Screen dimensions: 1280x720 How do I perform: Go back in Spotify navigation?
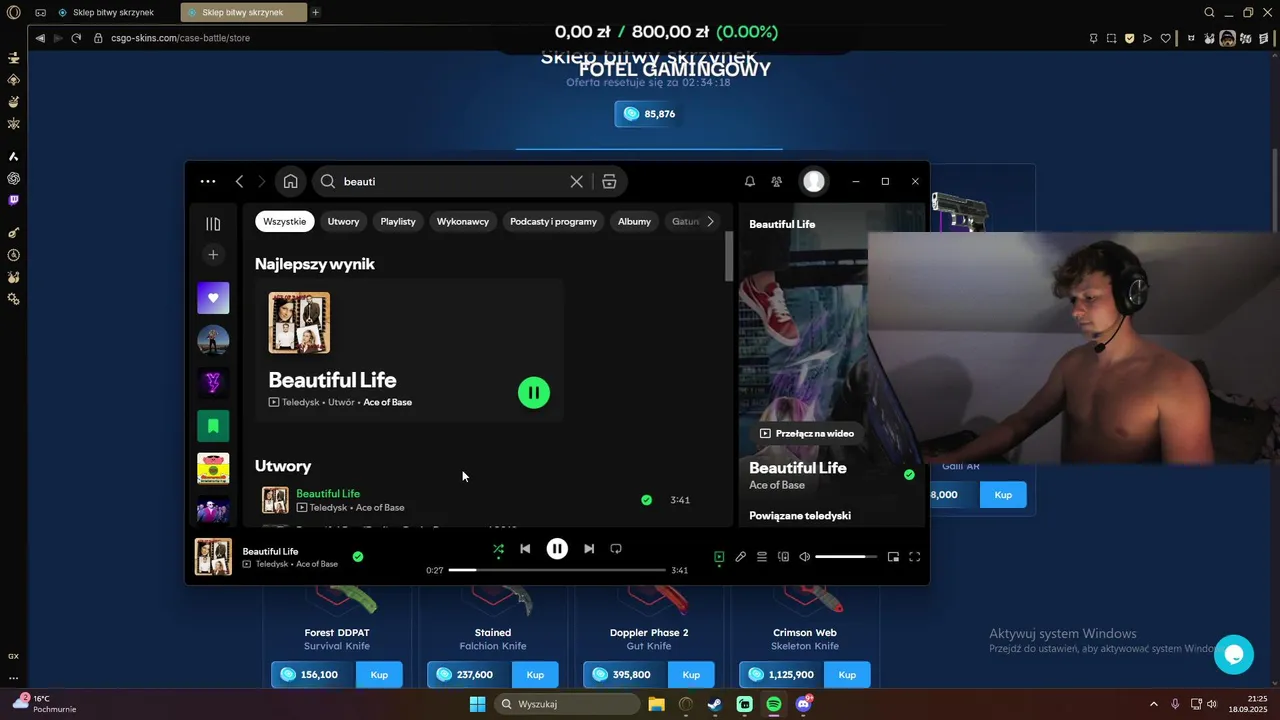pyautogui.click(x=239, y=182)
